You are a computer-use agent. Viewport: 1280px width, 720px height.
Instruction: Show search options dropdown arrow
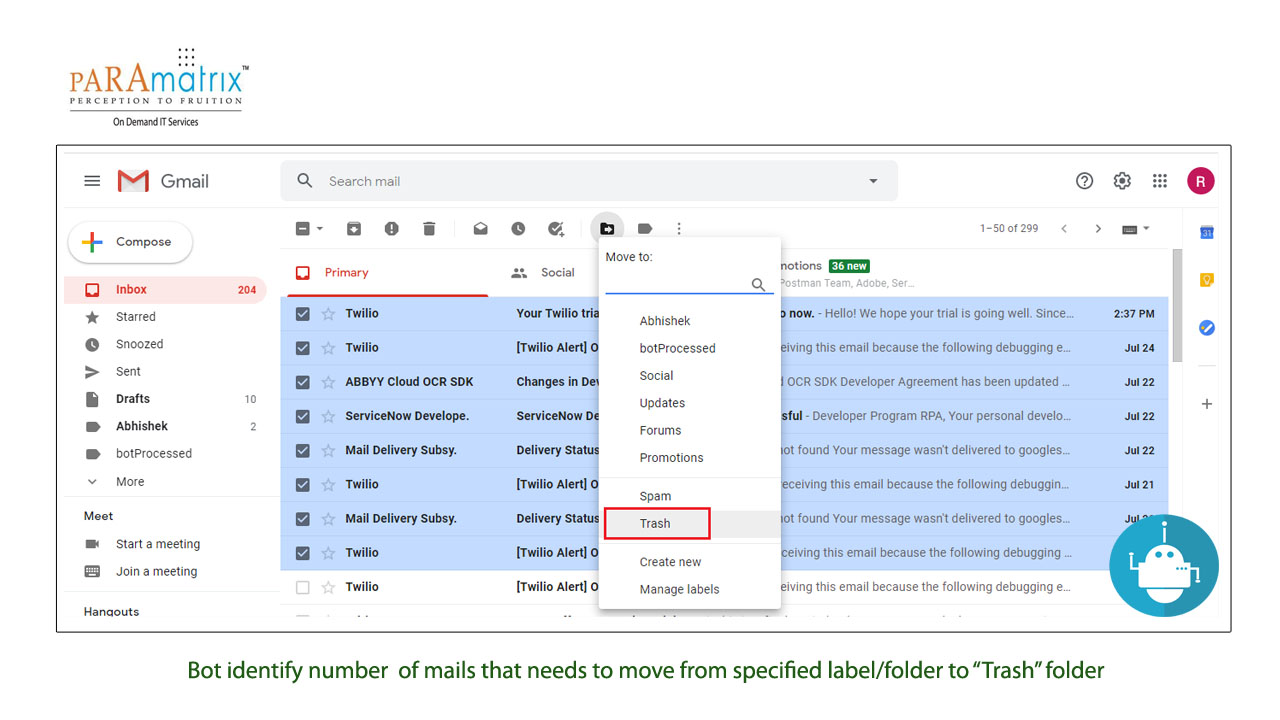pyautogui.click(x=873, y=181)
